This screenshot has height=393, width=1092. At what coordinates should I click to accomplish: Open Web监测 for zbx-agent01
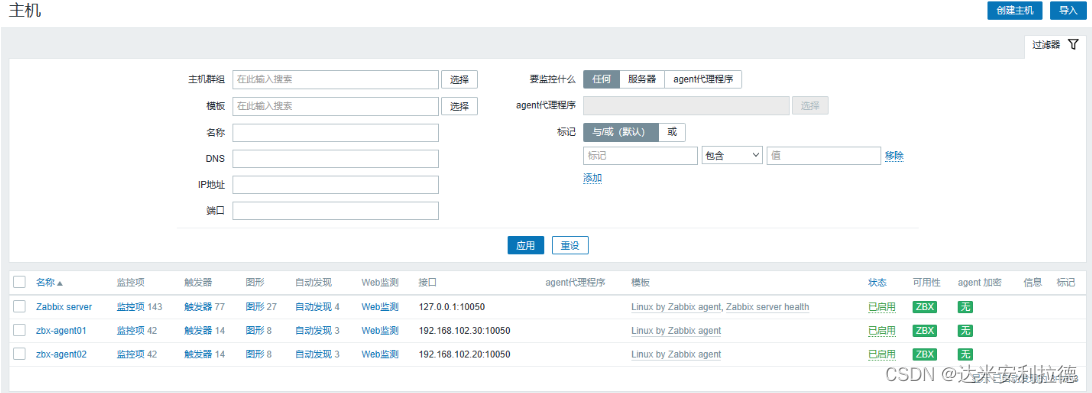pos(380,330)
